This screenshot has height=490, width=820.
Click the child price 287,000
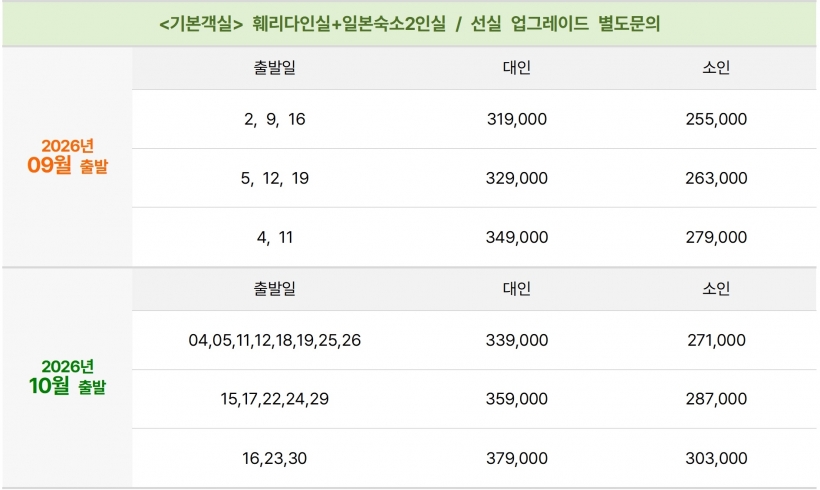point(716,400)
